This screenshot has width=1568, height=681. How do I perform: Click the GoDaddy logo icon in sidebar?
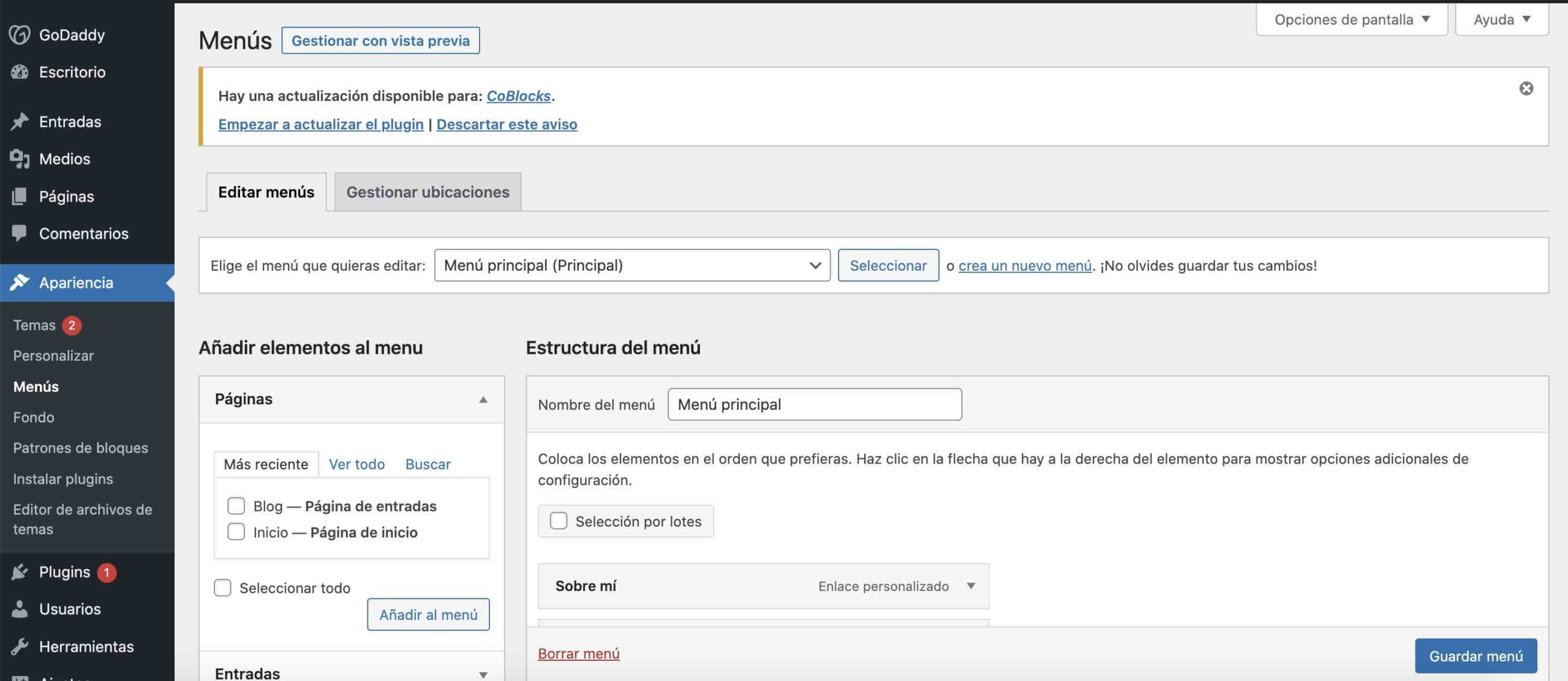coord(20,35)
